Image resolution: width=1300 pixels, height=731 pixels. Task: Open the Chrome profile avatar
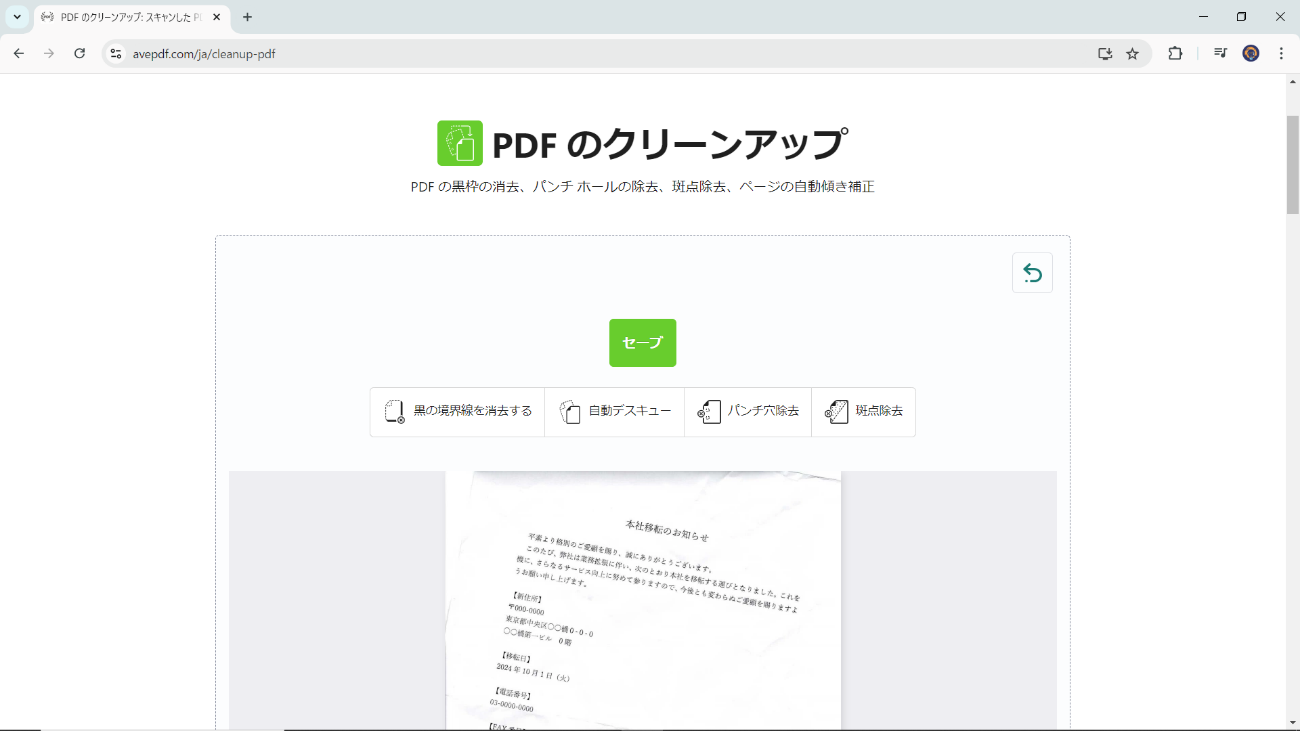(1251, 54)
